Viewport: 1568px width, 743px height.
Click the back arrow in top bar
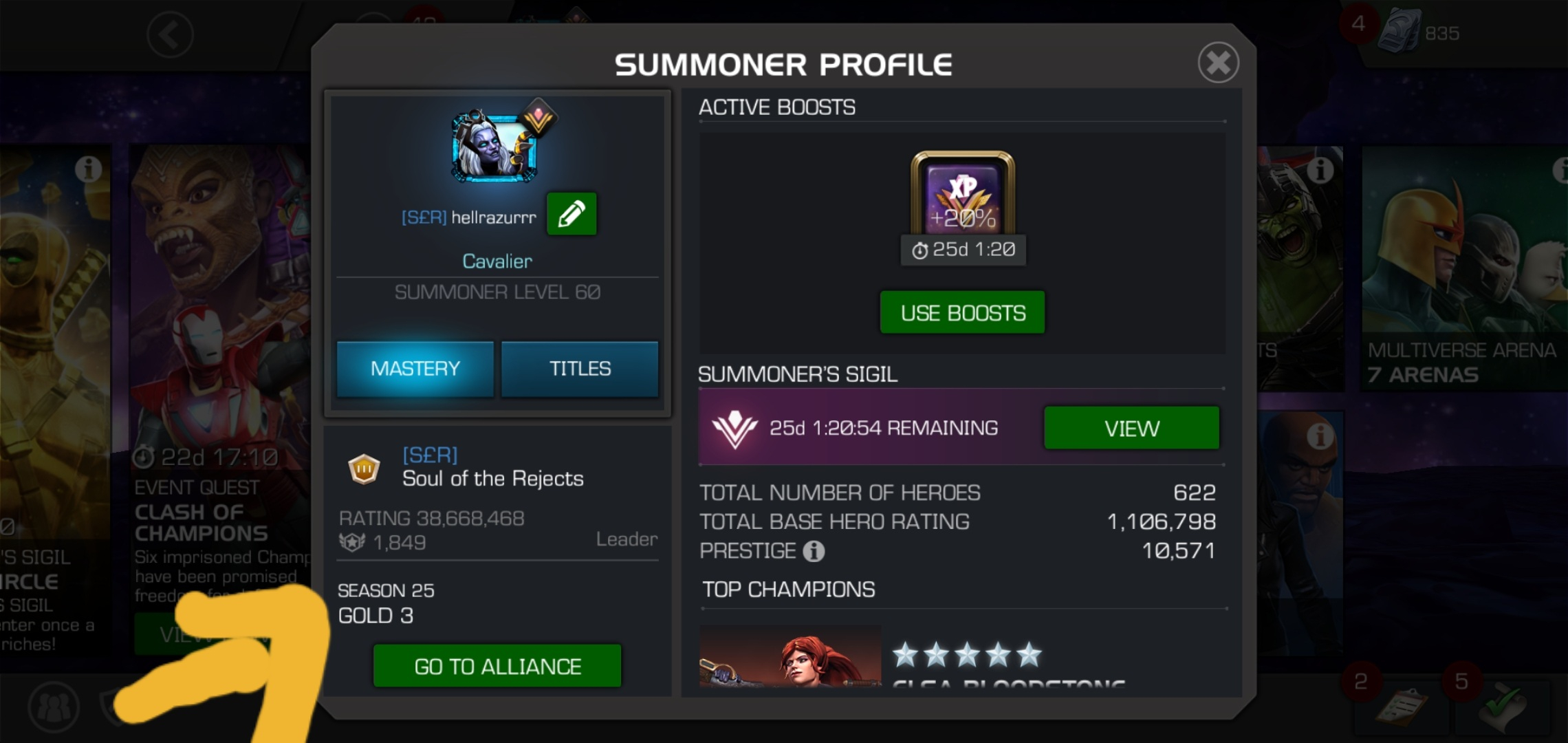pyautogui.click(x=171, y=34)
